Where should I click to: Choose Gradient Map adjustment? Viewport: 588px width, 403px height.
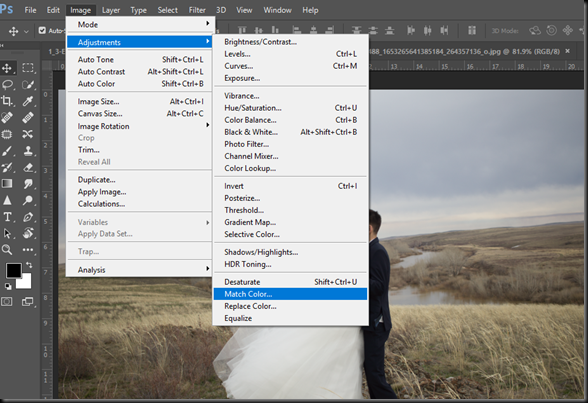[290, 222]
